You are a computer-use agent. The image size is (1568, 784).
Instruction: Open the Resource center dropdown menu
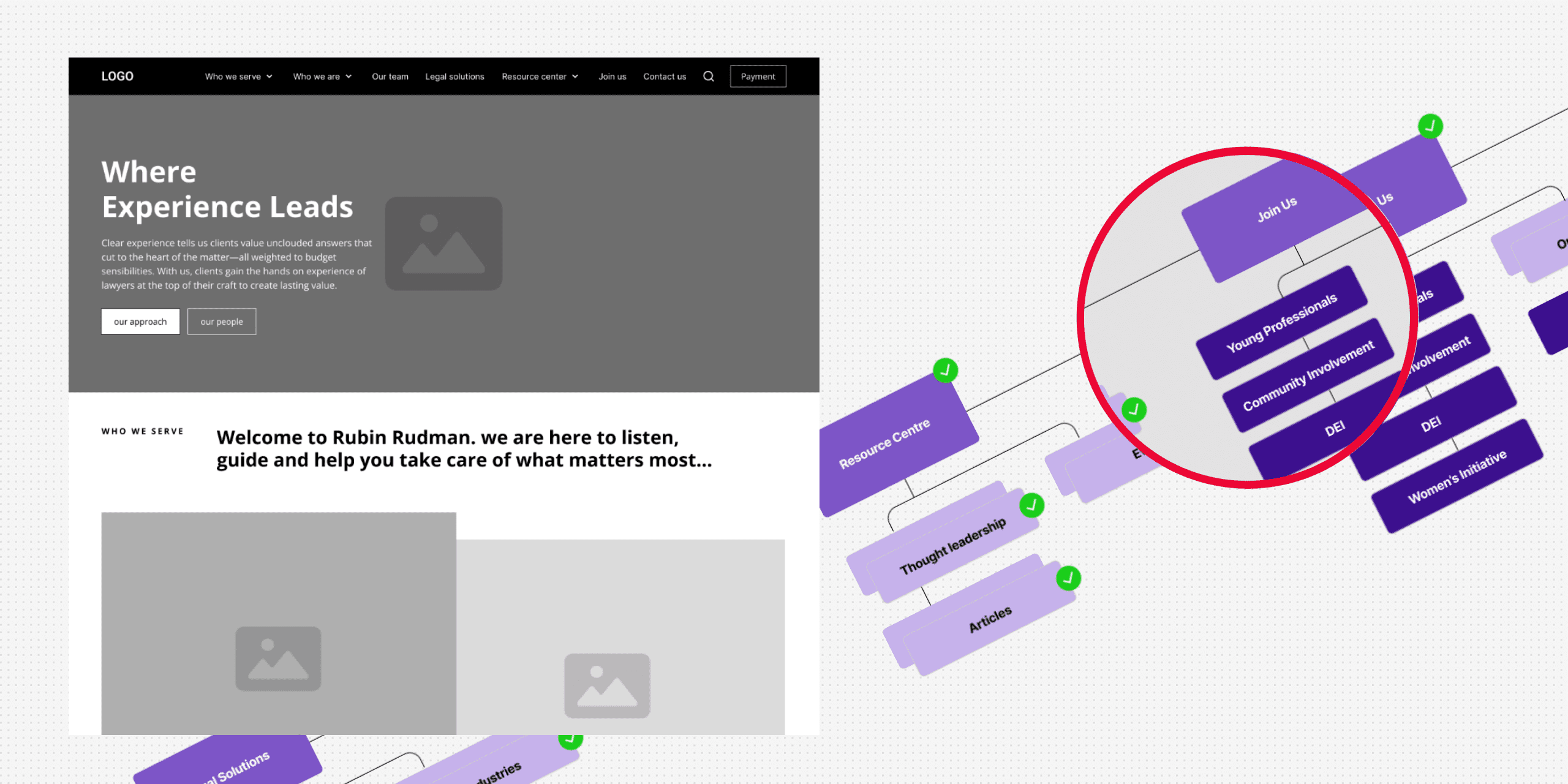coord(540,77)
